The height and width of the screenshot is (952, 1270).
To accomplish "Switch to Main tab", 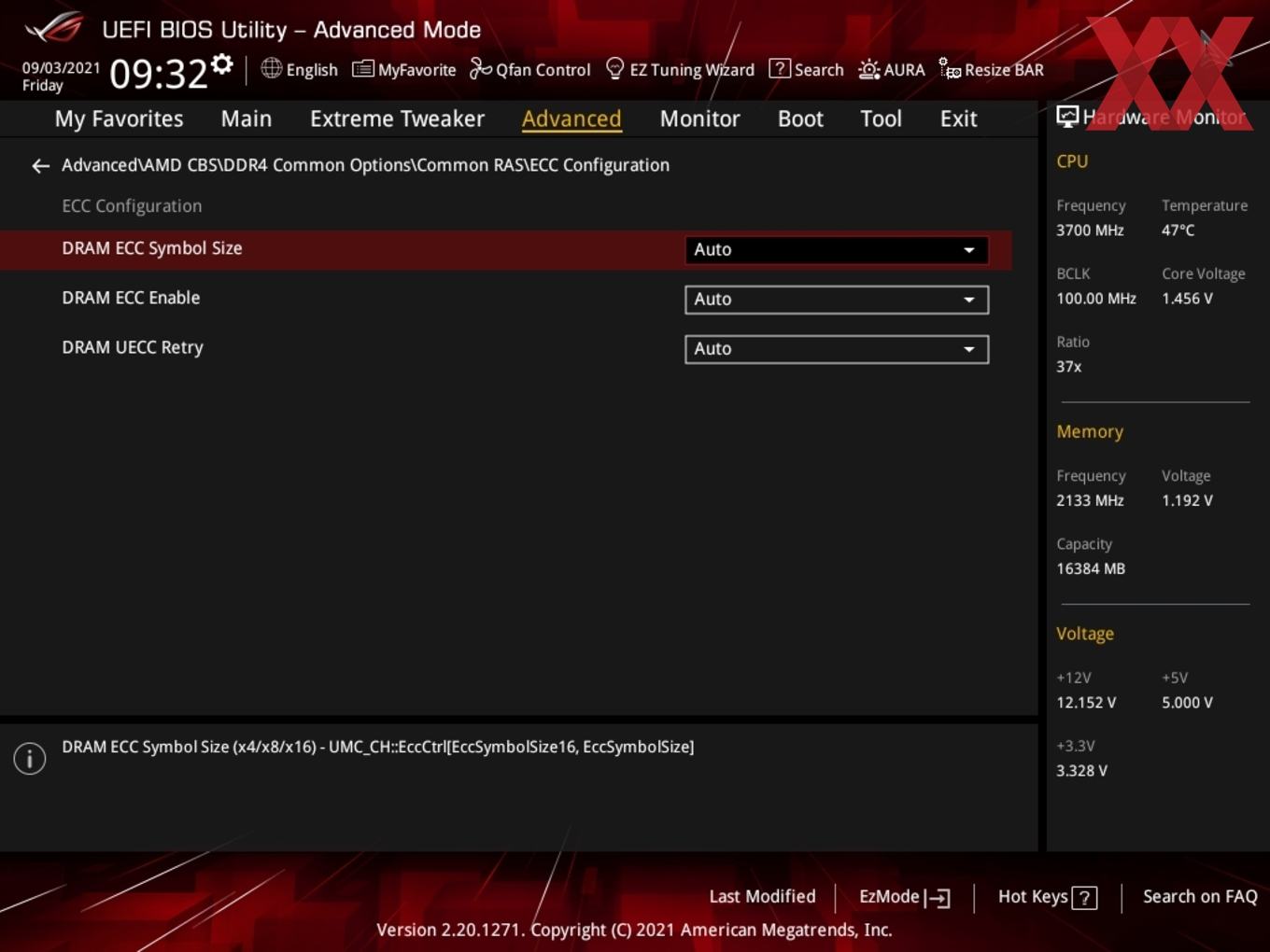I will coord(247,119).
